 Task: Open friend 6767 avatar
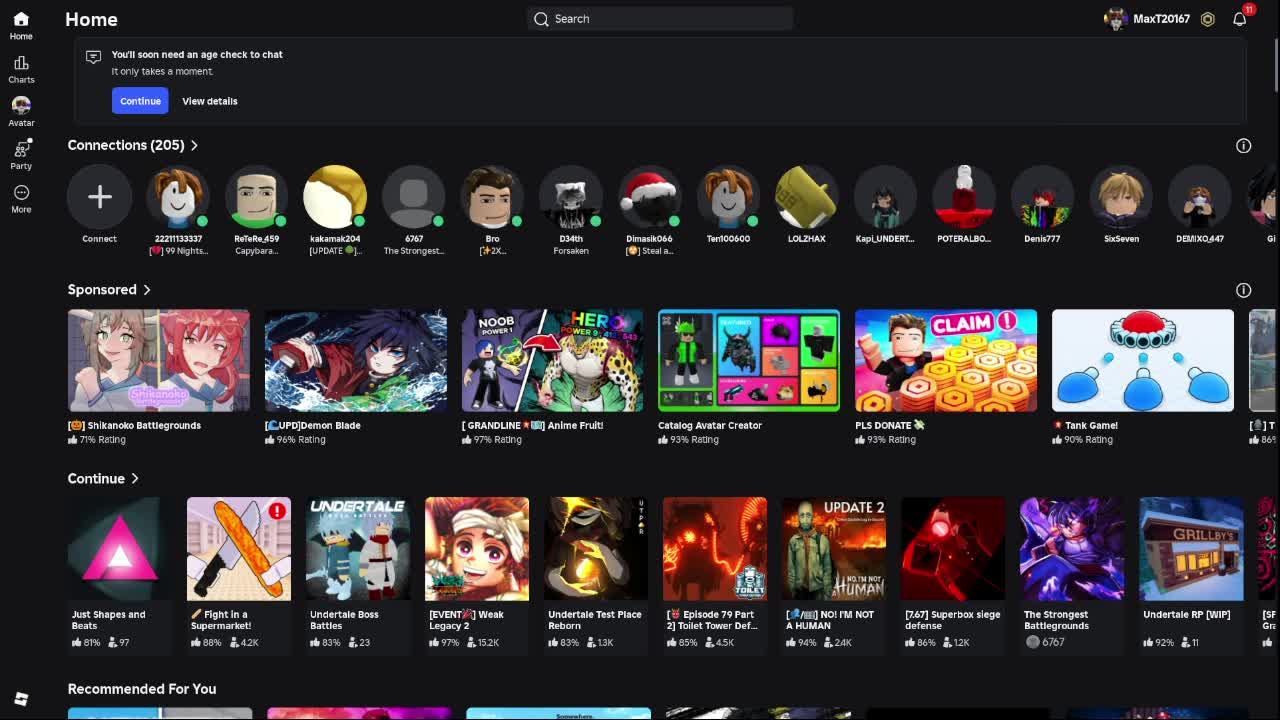pyautogui.click(x=414, y=197)
